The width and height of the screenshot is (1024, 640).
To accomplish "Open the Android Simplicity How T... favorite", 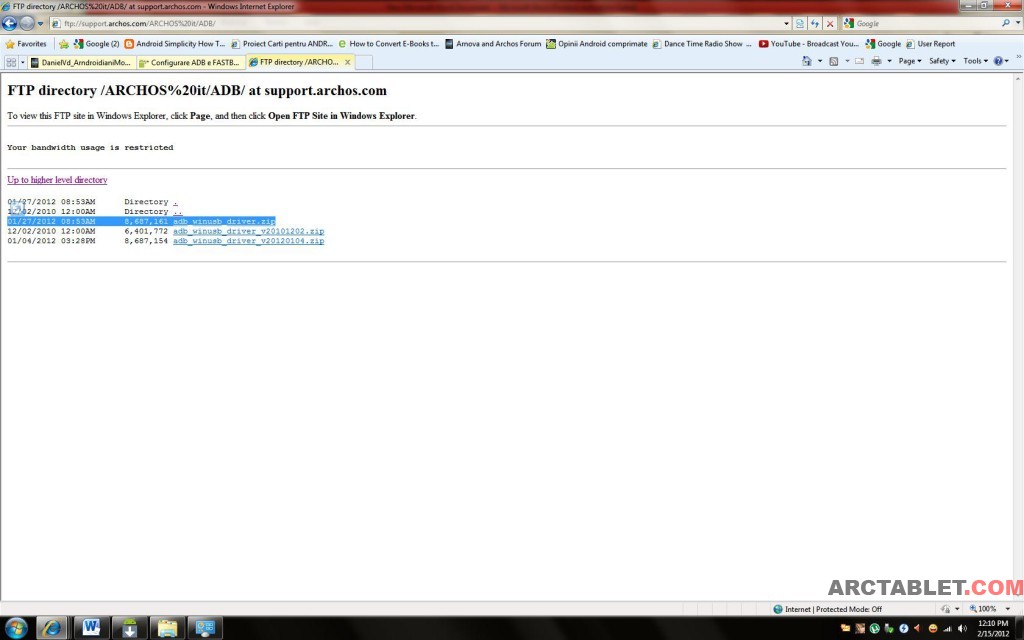I will (x=174, y=44).
